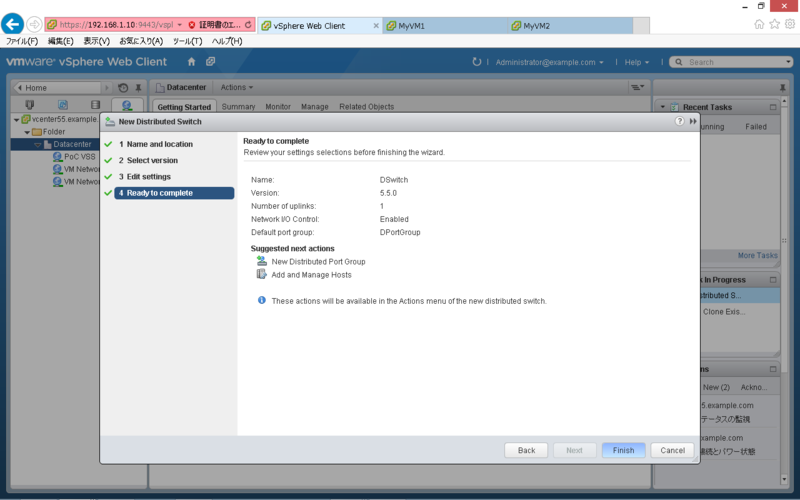The width and height of the screenshot is (800, 500).
Task: Open the Help dropdown menu
Action: tap(637, 62)
